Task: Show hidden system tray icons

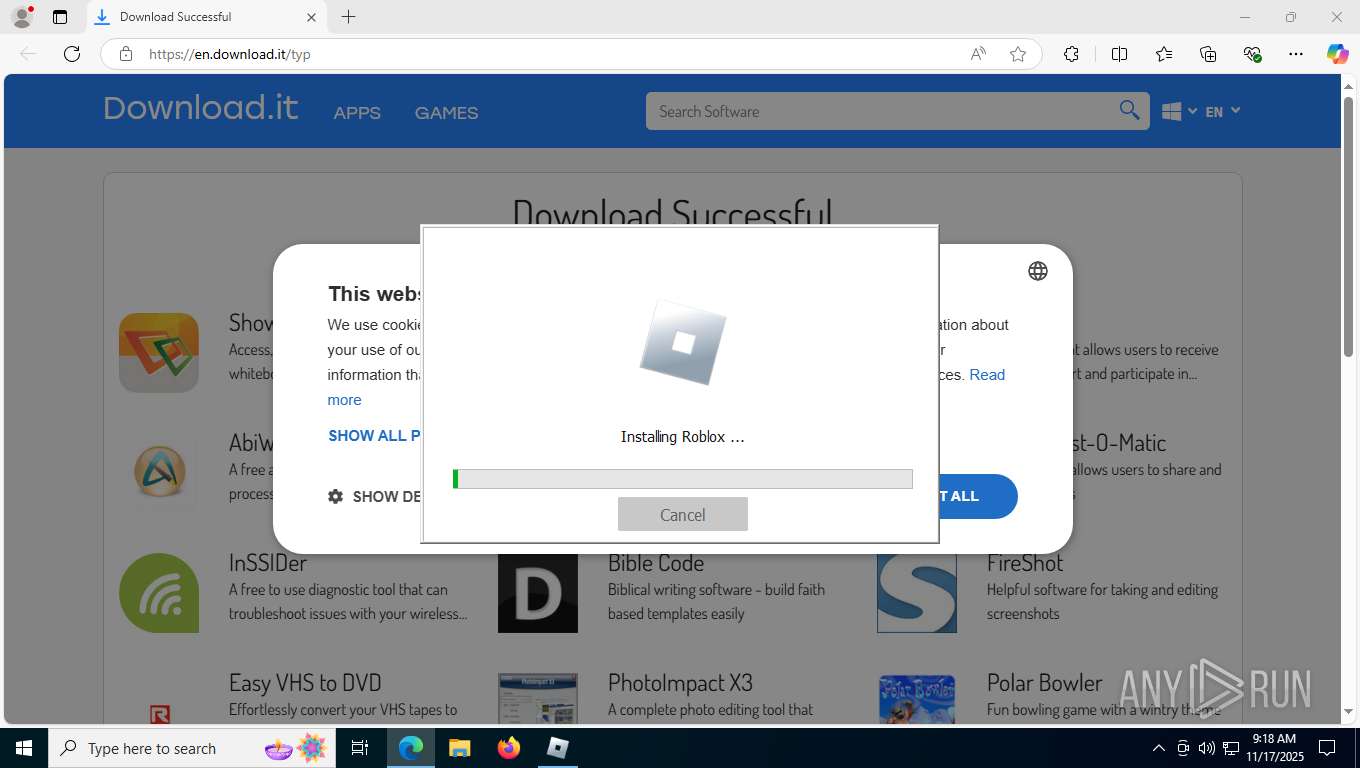Action: point(1159,748)
